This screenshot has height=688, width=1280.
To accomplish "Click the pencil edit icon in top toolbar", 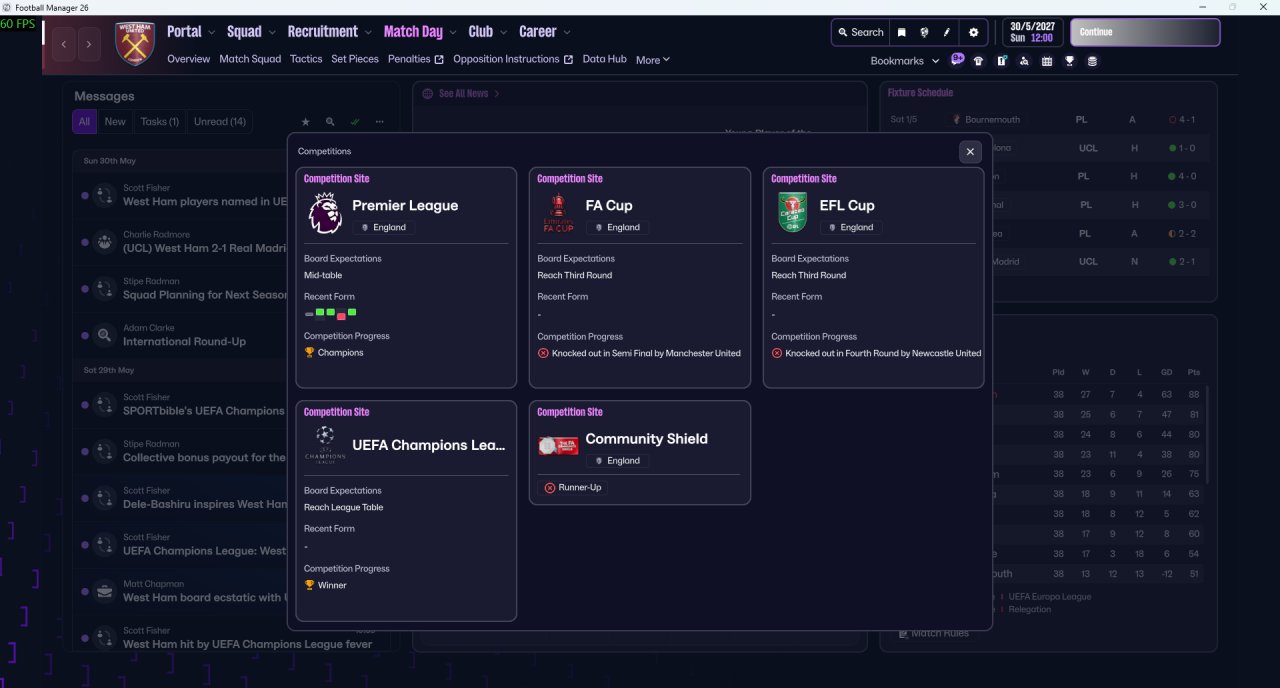I will (947, 32).
